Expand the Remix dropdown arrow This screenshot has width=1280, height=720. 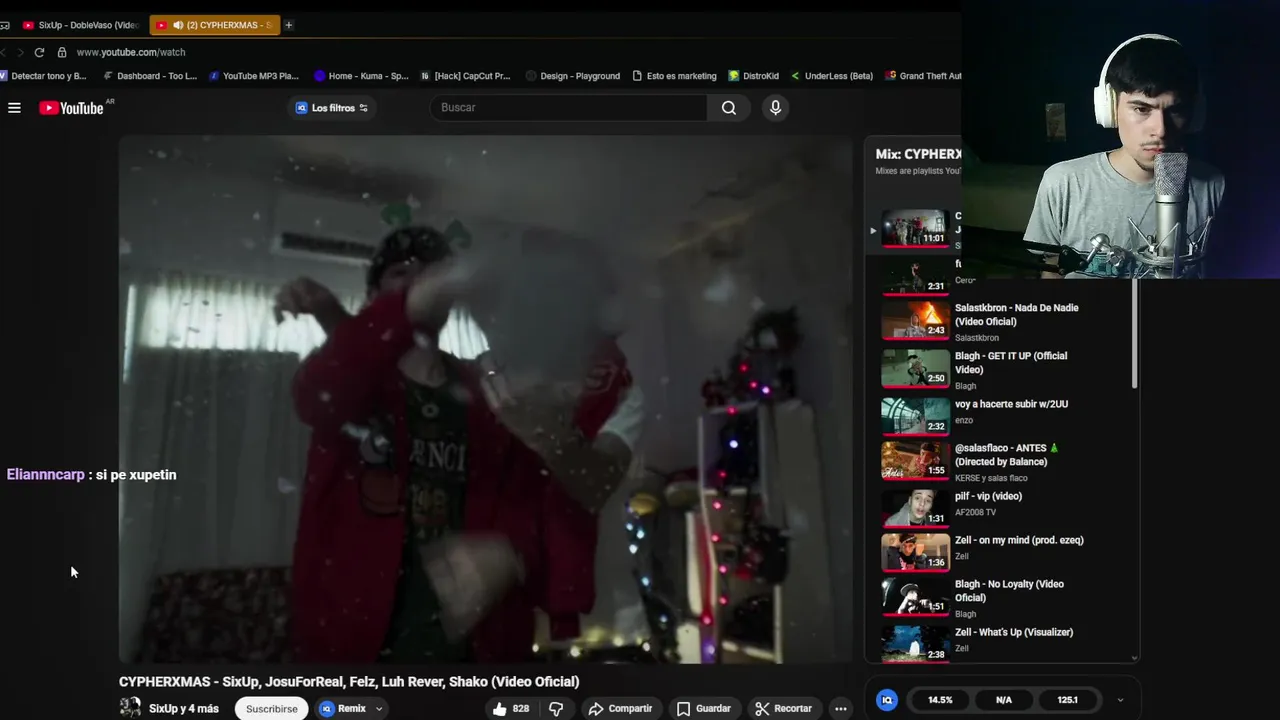[379, 709]
